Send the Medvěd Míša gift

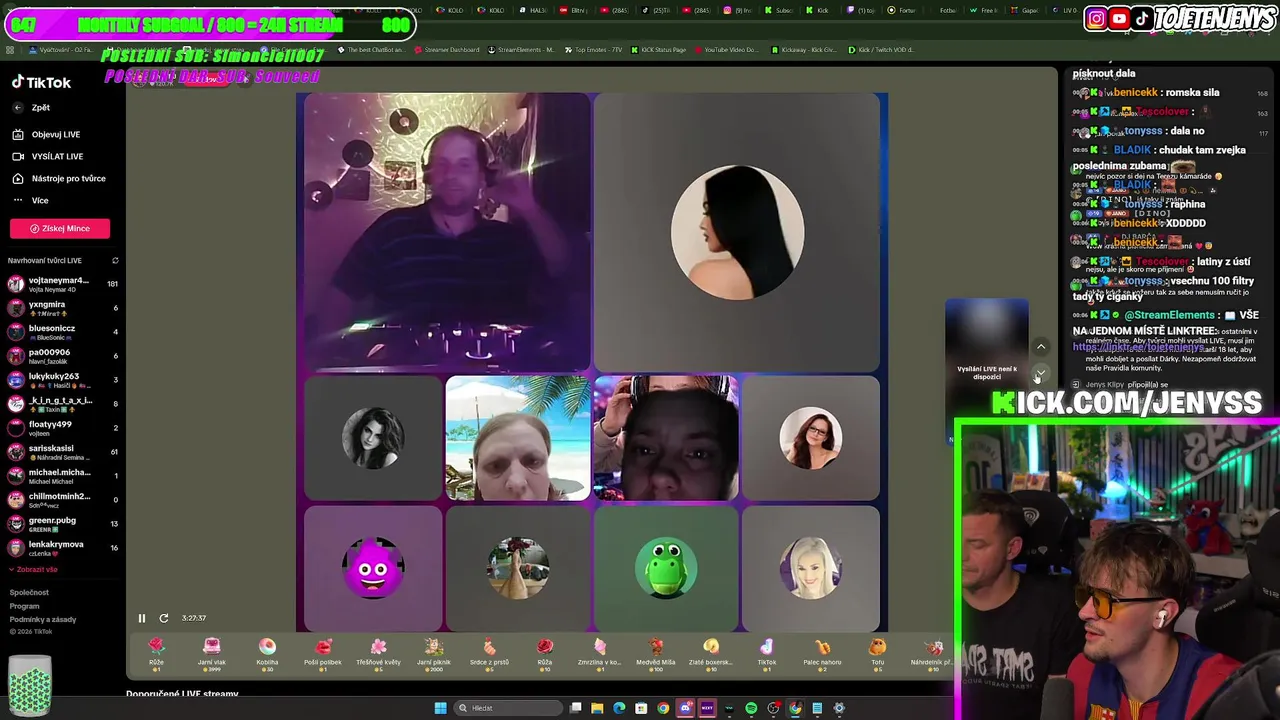point(656,653)
